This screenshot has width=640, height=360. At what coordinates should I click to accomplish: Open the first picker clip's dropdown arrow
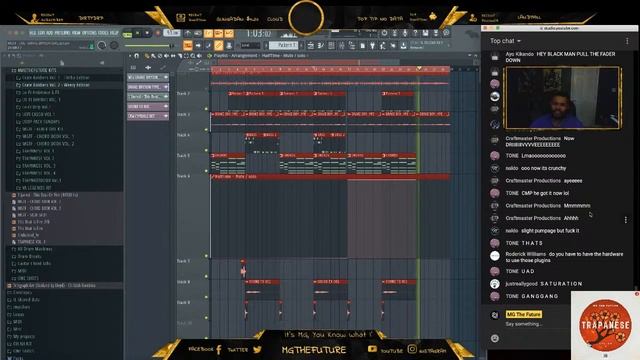click(x=166, y=77)
